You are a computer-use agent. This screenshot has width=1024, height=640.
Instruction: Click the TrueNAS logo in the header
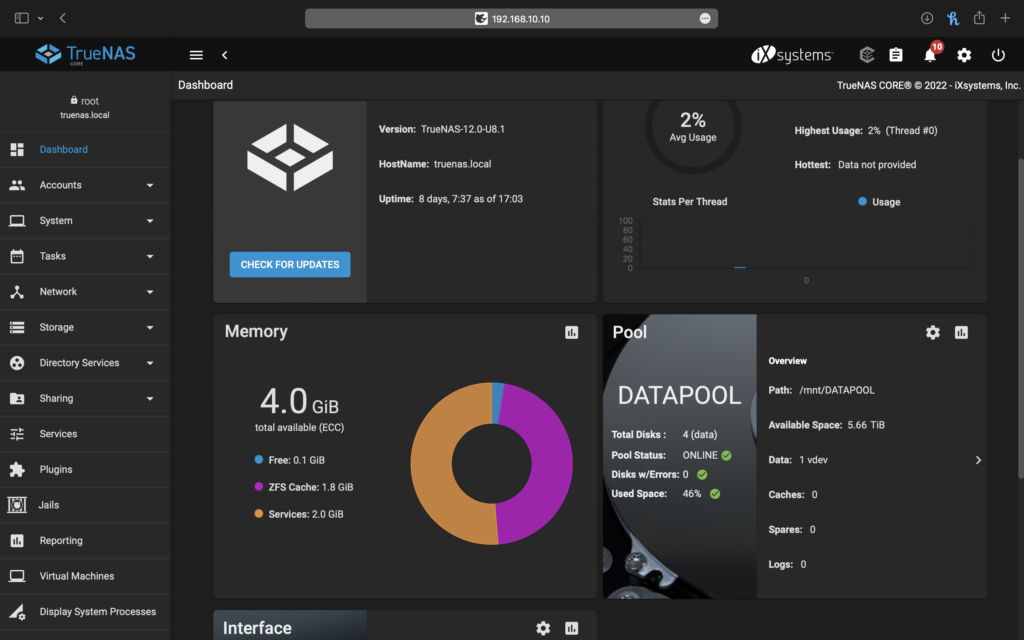point(85,54)
